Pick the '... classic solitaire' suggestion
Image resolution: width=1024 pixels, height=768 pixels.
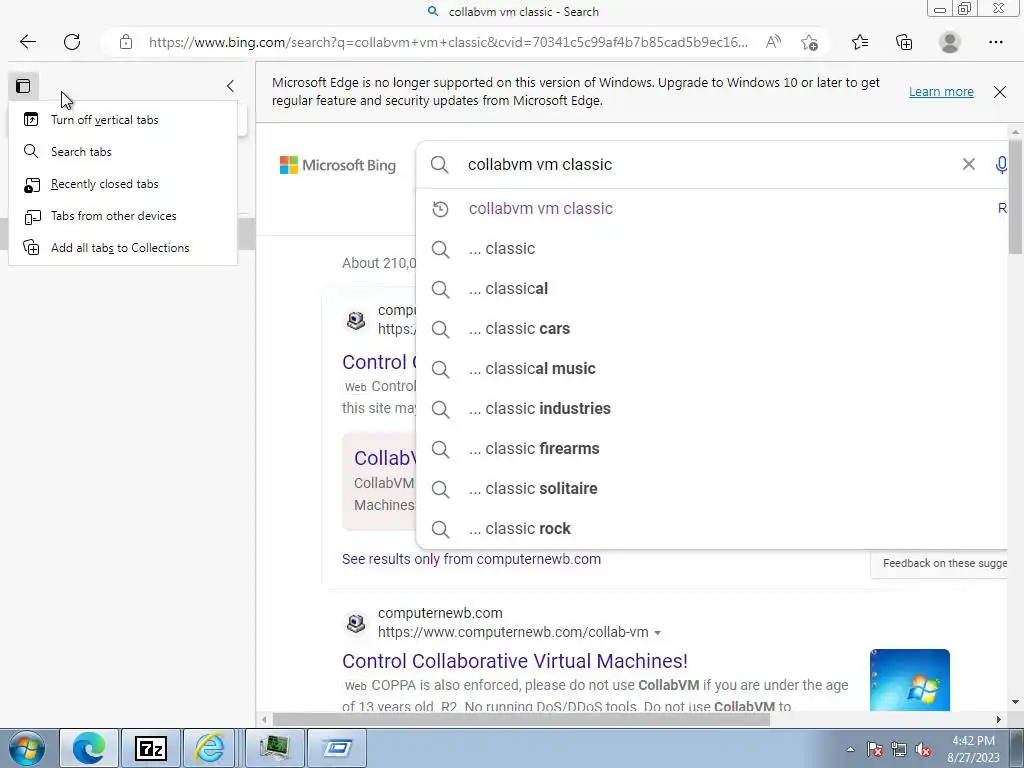(x=712, y=488)
